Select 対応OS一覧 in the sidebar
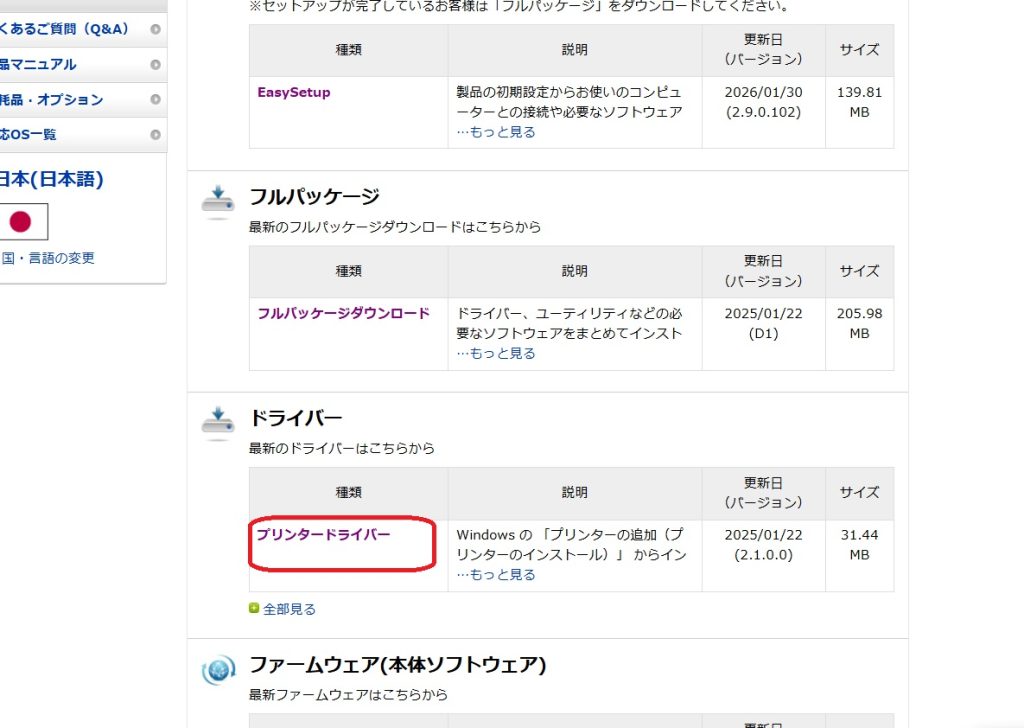This screenshot has height=728, width=1024. 30,135
